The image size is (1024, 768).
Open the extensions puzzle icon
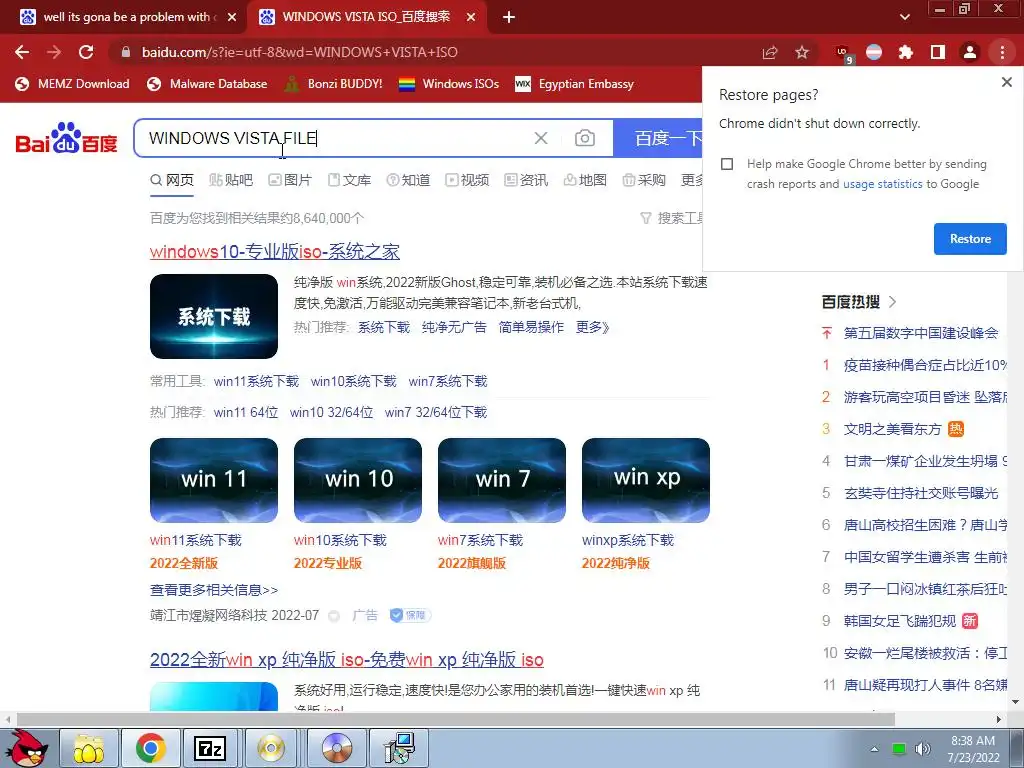pos(905,52)
